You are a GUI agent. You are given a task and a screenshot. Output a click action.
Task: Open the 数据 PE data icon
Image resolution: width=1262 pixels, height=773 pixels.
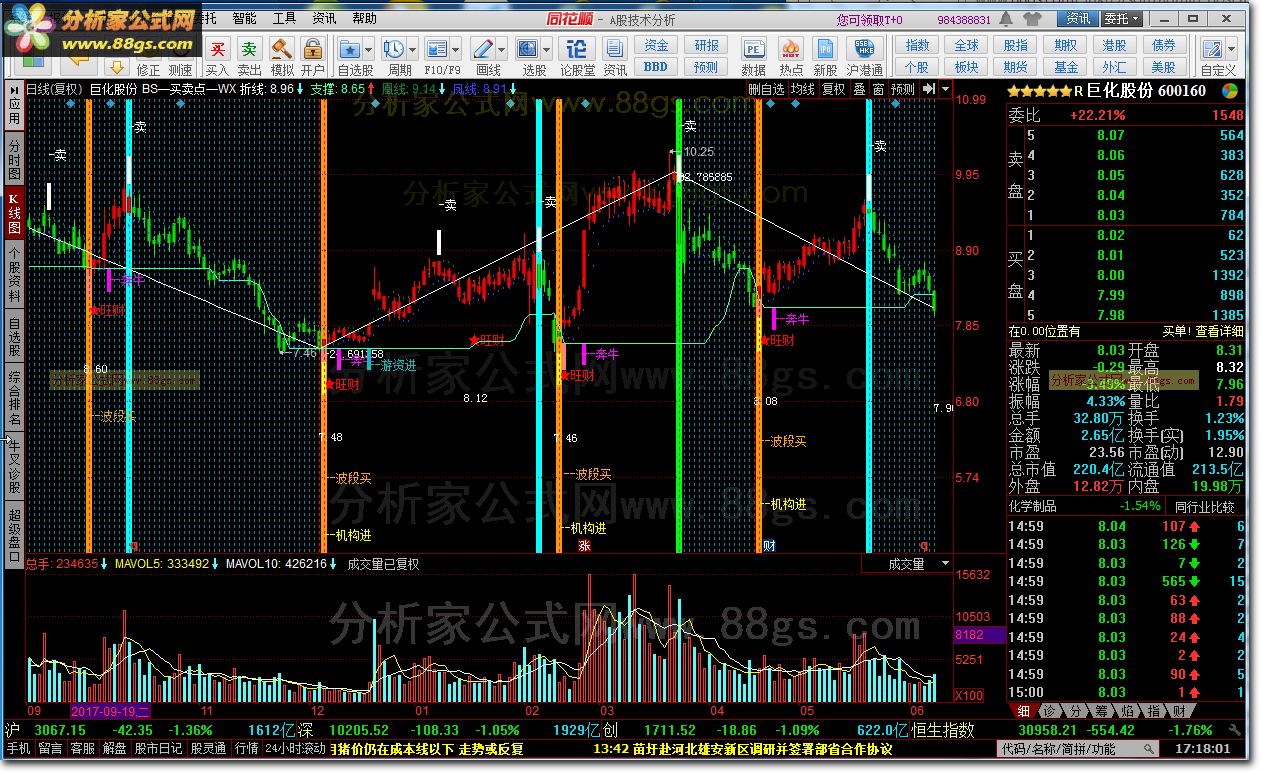(x=753, y=50)
